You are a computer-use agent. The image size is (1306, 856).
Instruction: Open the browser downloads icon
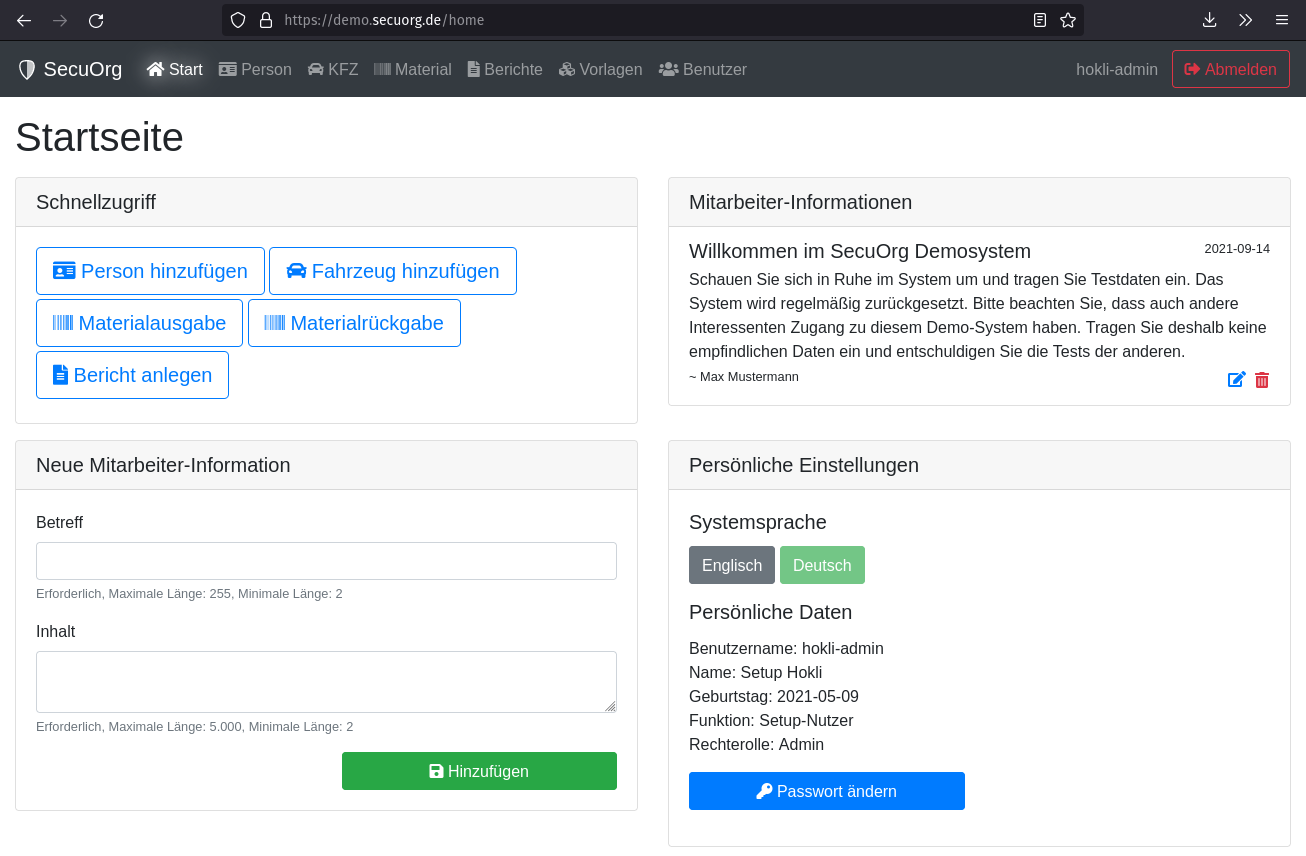pos(1210,20)
